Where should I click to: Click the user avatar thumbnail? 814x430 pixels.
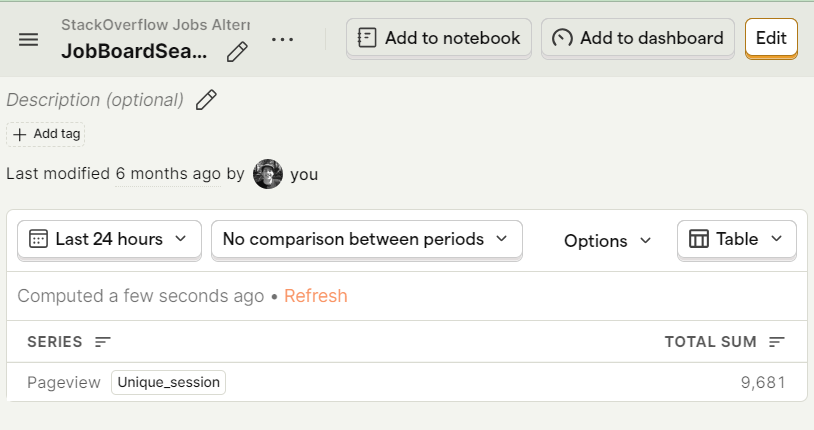point(268,174)
